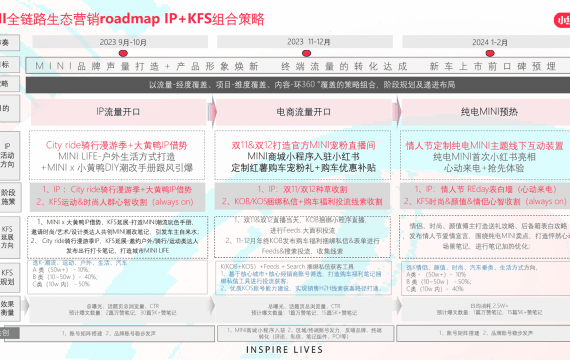Select the 2024 1-2月 timeline header

tap(486, 42)
